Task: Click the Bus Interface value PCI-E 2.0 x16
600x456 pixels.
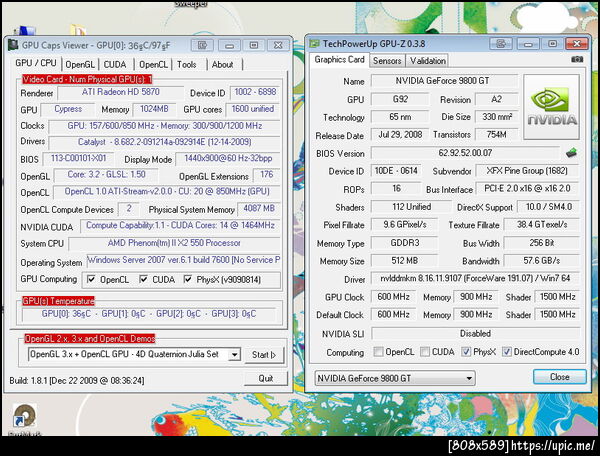Action: [x=527, y=189]
